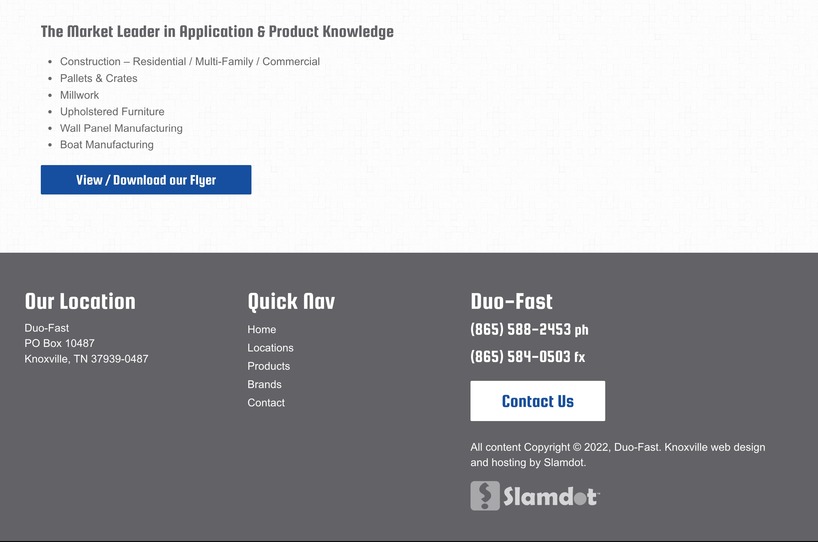Image resolution: width=818 pixels, height=542 pixels.
Task: Click the (865) 584-0503 fax number
Action: (x=527, y=357)
